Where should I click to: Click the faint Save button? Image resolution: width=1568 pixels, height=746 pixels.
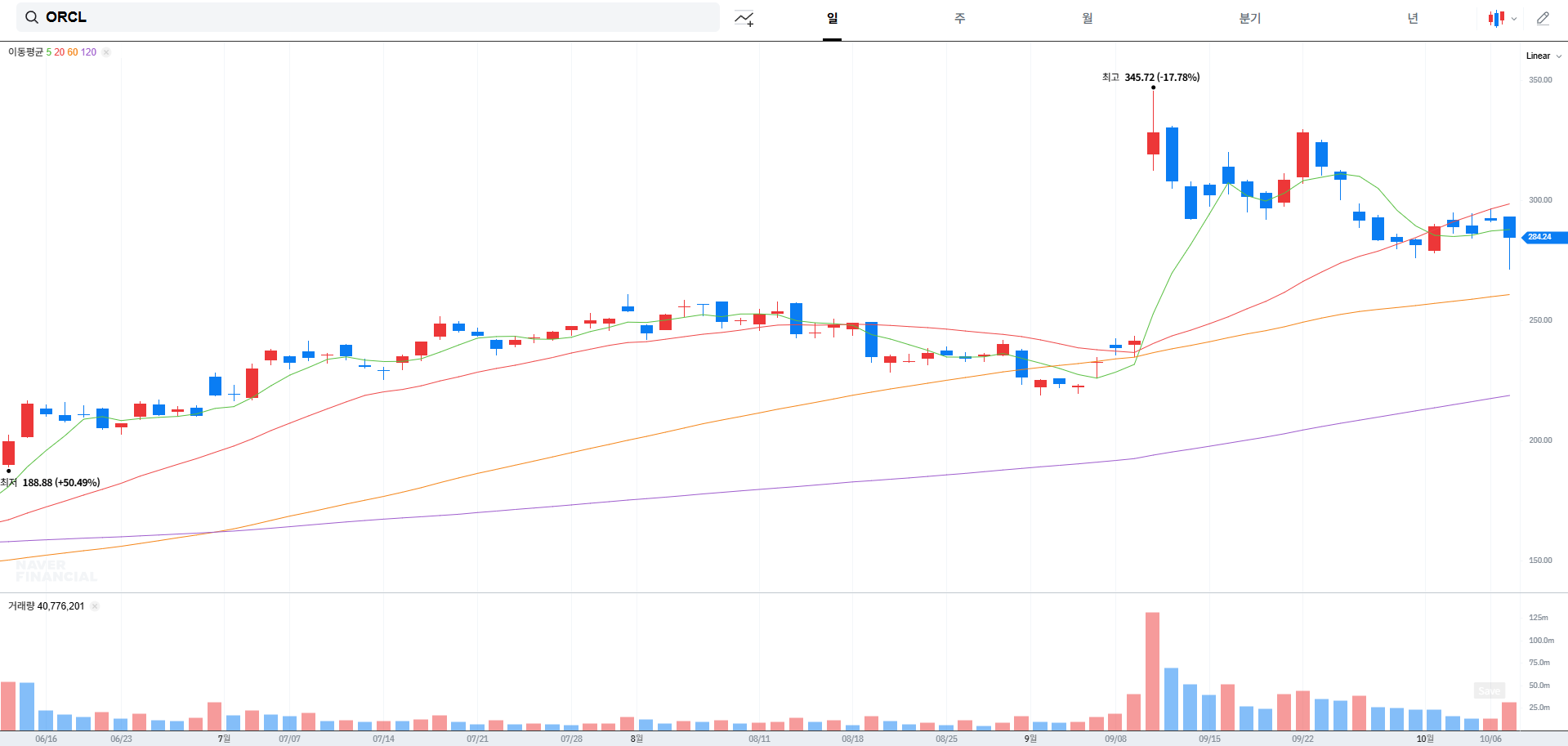(x=1490, y=691)
